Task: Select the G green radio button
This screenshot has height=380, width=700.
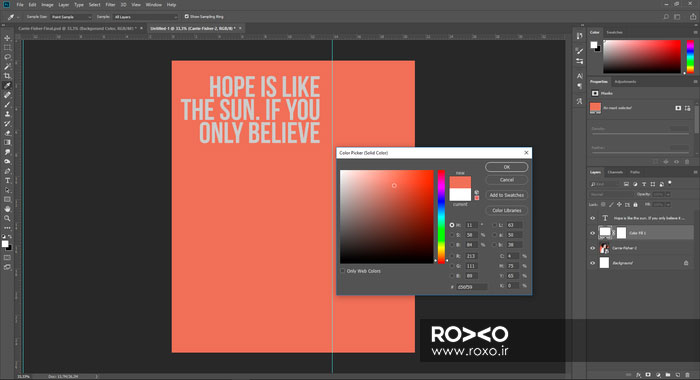Action: point(452,266)
